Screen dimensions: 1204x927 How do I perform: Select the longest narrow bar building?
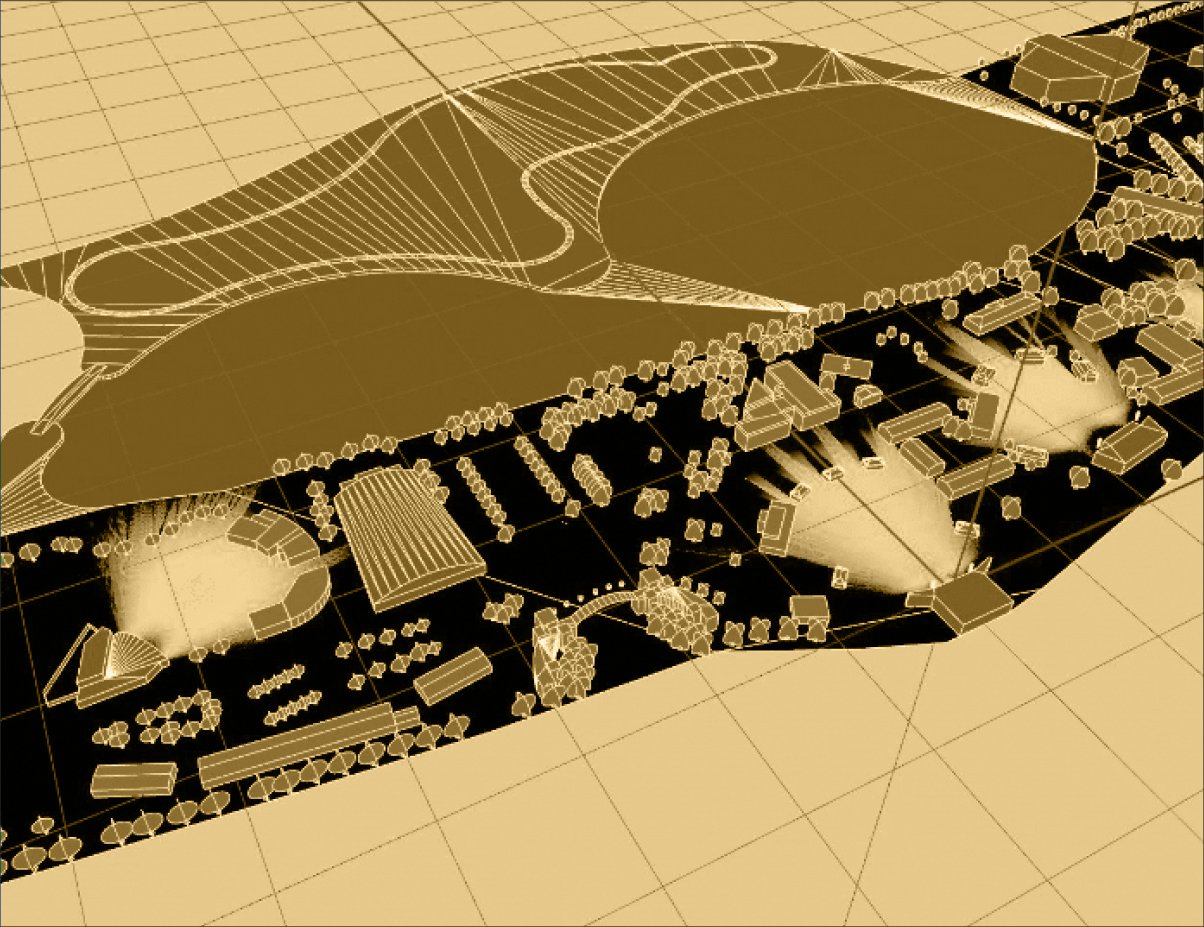click(x=309, y=744)
